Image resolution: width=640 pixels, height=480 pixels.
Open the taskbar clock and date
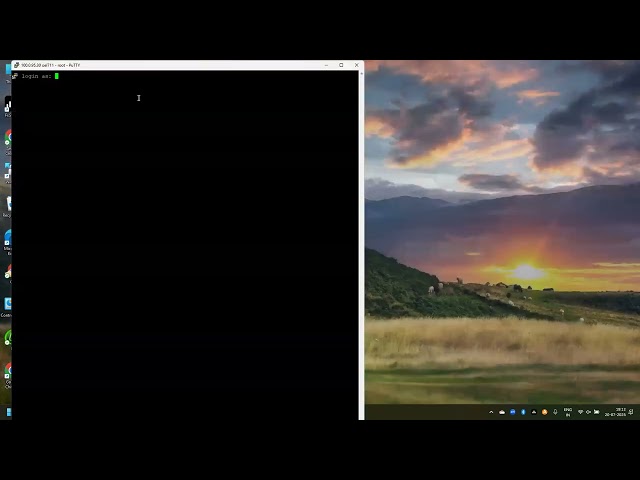click(x=615, y=412)
